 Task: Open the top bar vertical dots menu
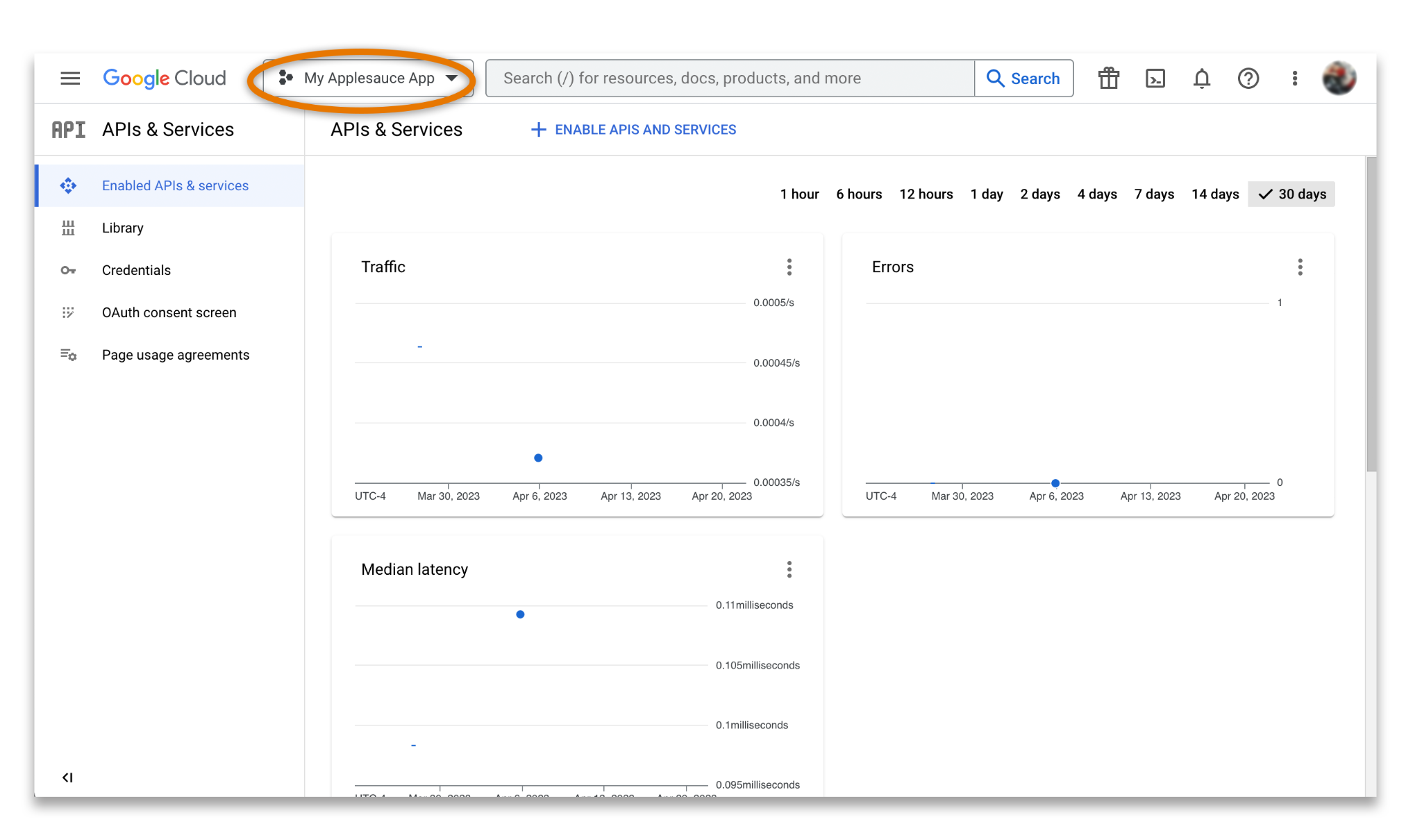(1295, 78)
